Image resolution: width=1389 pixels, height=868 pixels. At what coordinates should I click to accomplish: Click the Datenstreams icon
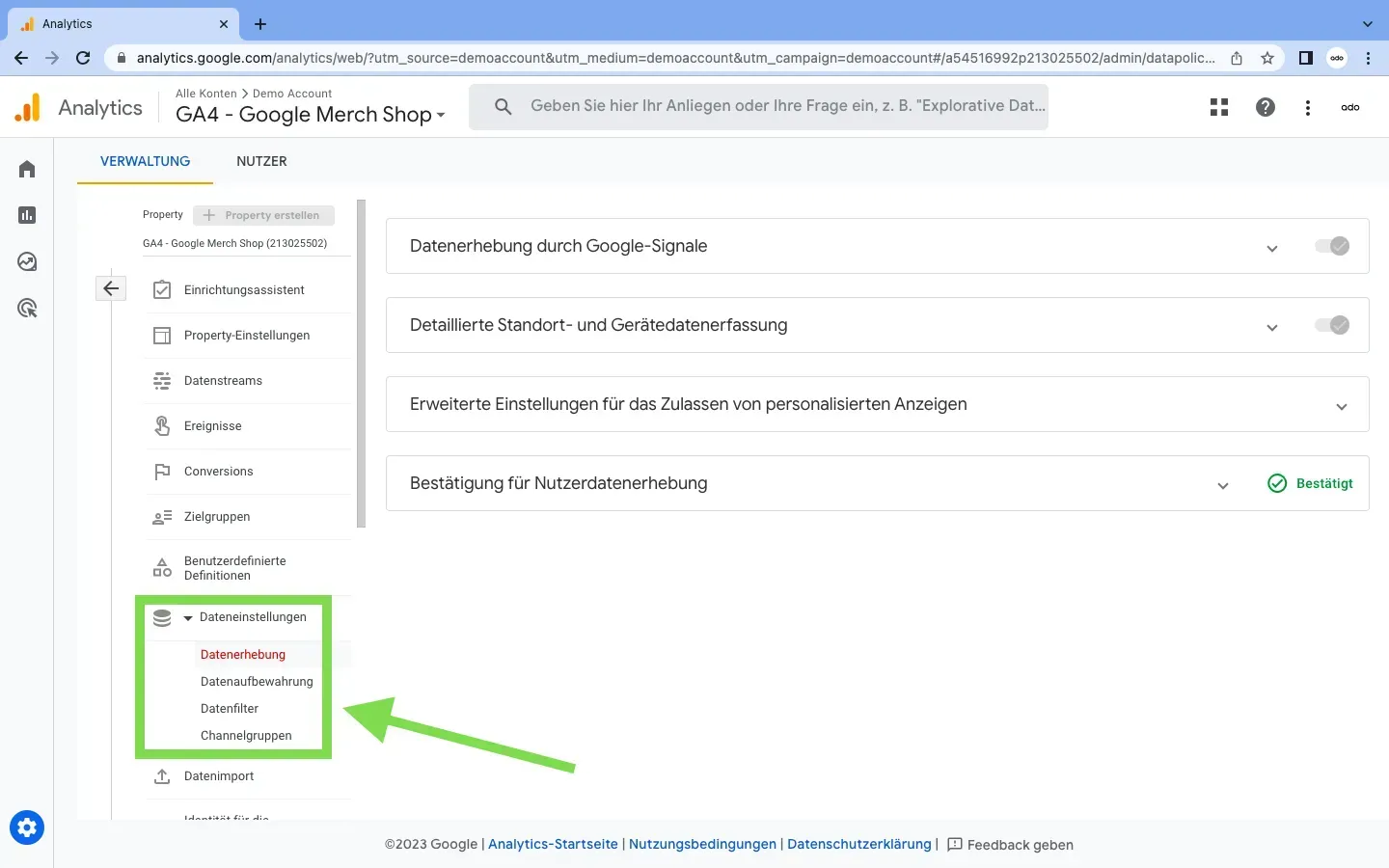coord(162,380)
